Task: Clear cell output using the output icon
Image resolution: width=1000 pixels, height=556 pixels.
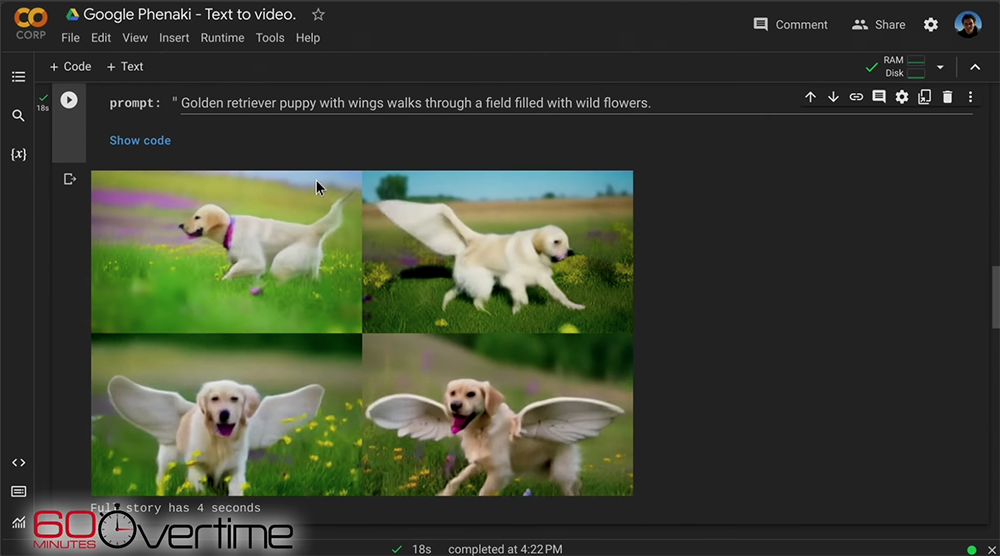Action: pyautogui.click(x=70, y=179)
